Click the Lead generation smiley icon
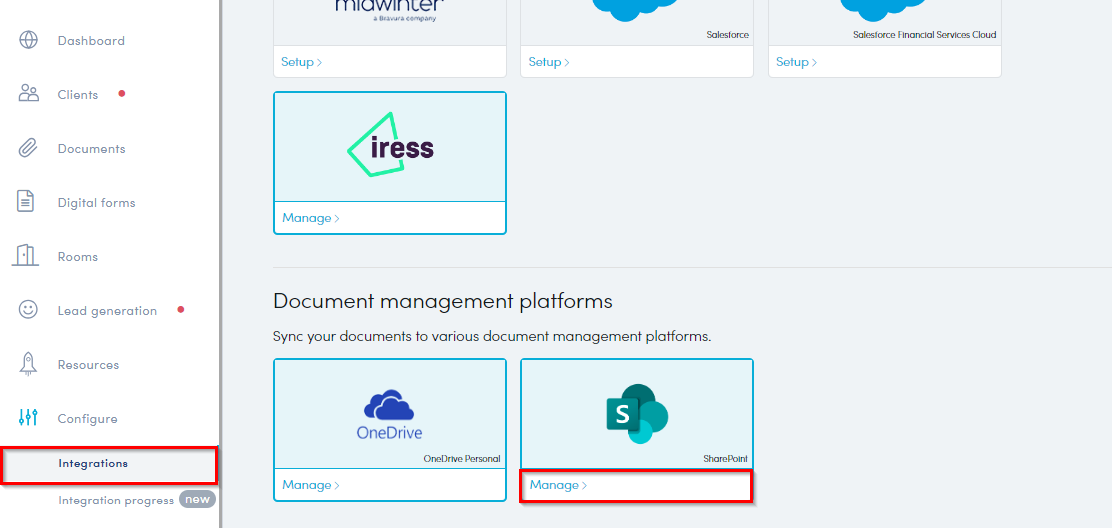The width and height of the screenshot is (1112, 528). pyautogui.click(x=28, y=310)
